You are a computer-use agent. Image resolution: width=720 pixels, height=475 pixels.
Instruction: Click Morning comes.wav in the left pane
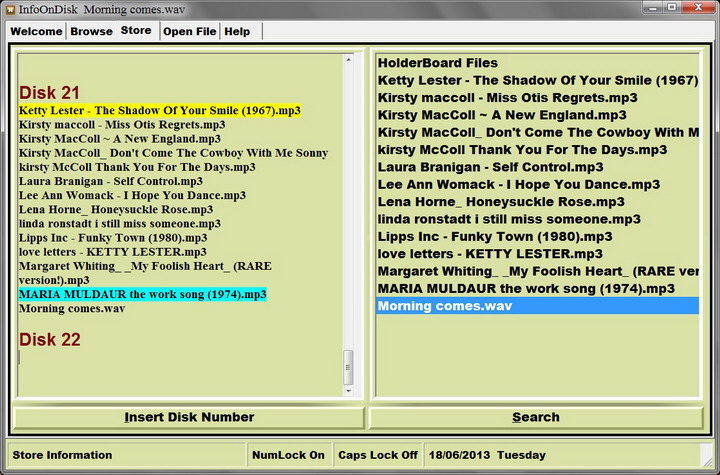[x=72, y=309]
